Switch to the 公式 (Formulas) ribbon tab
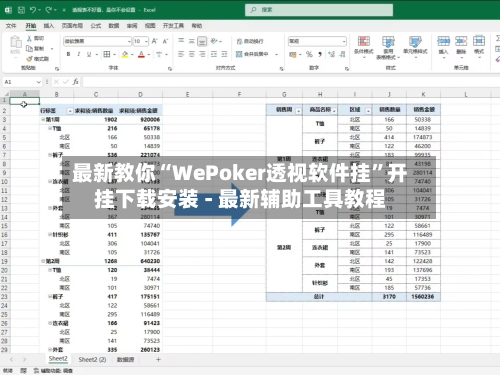This screenshot has width=500, height=375. point(96,26)
